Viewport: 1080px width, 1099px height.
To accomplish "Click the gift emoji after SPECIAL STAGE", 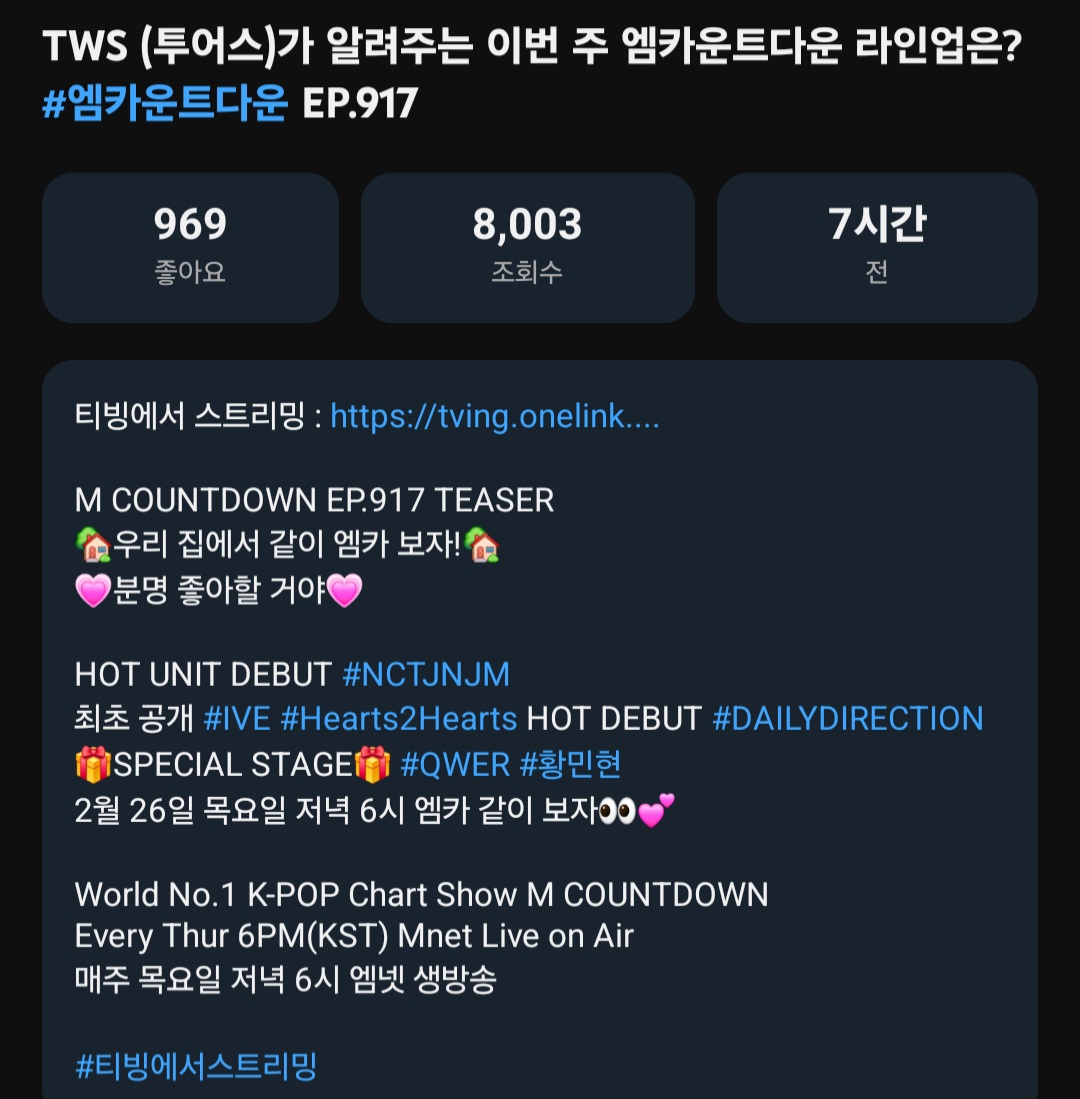I will (x=372, y=764).
